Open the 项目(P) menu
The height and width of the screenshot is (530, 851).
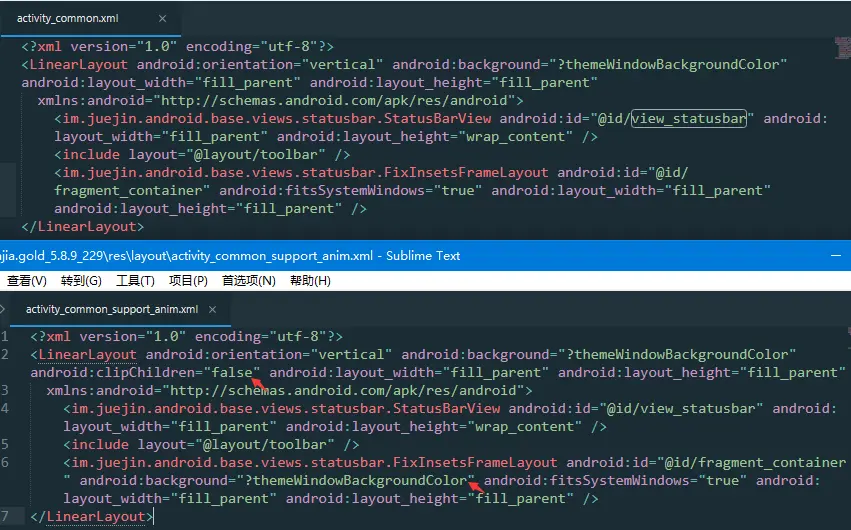pos(188,280)
